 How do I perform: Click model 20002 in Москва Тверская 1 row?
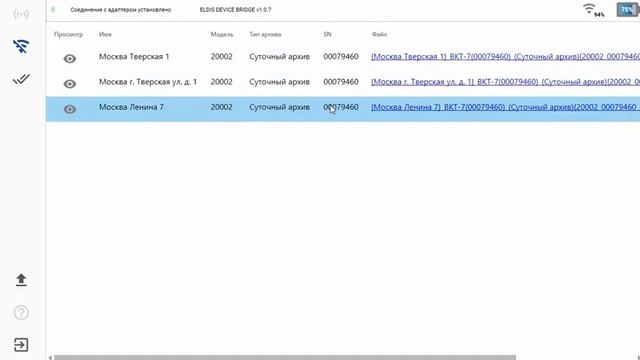tap(221, 56)
